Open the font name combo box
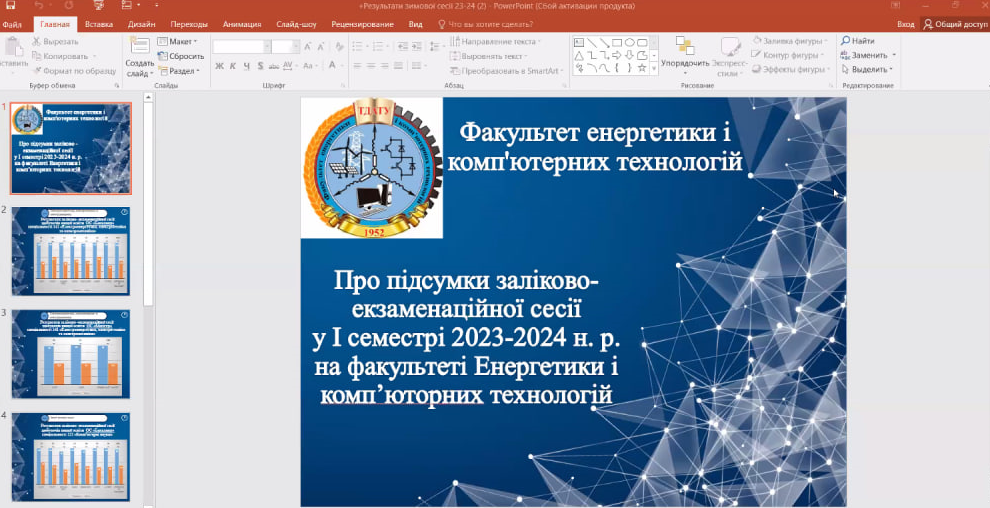The image size is (990, 508). pyautogui.click(x=242, y=47)
